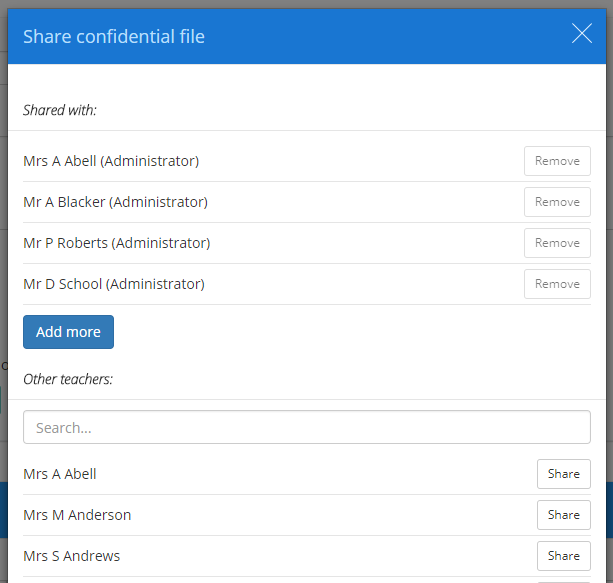
Task: Click the "Share confidential file" dialog title
Action: point(114,37)
